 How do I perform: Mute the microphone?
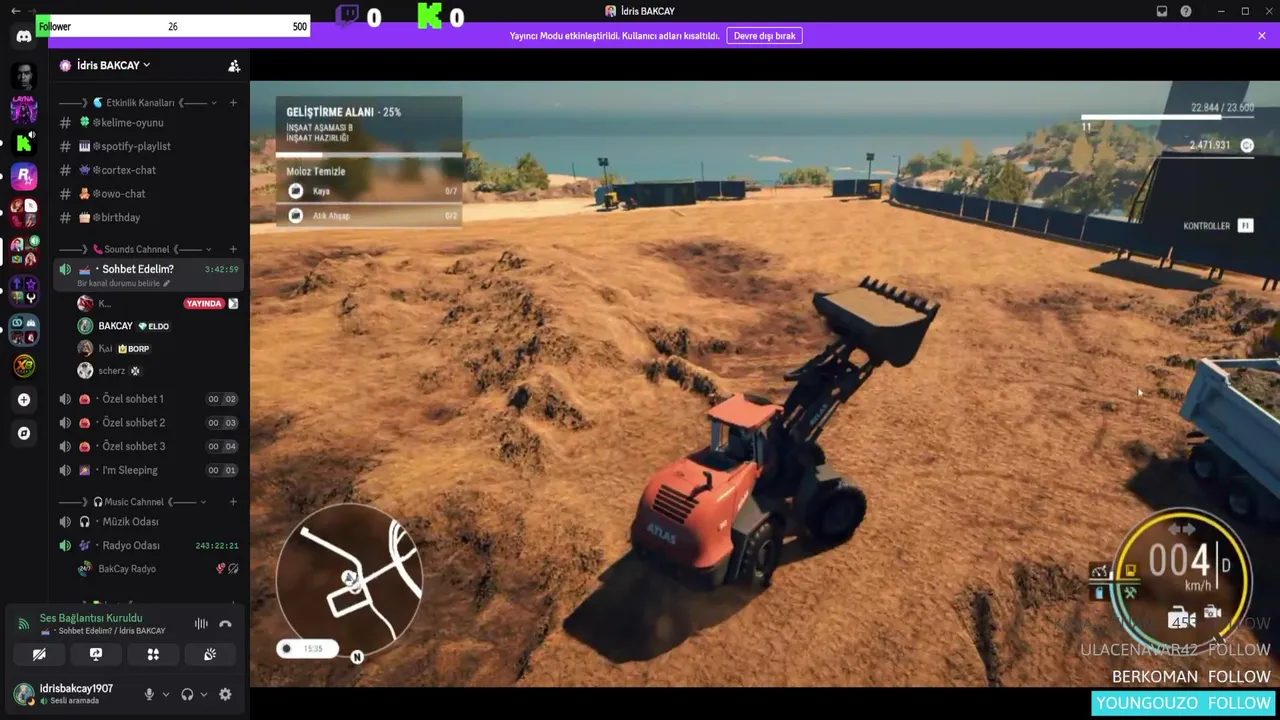click(149, 694)
